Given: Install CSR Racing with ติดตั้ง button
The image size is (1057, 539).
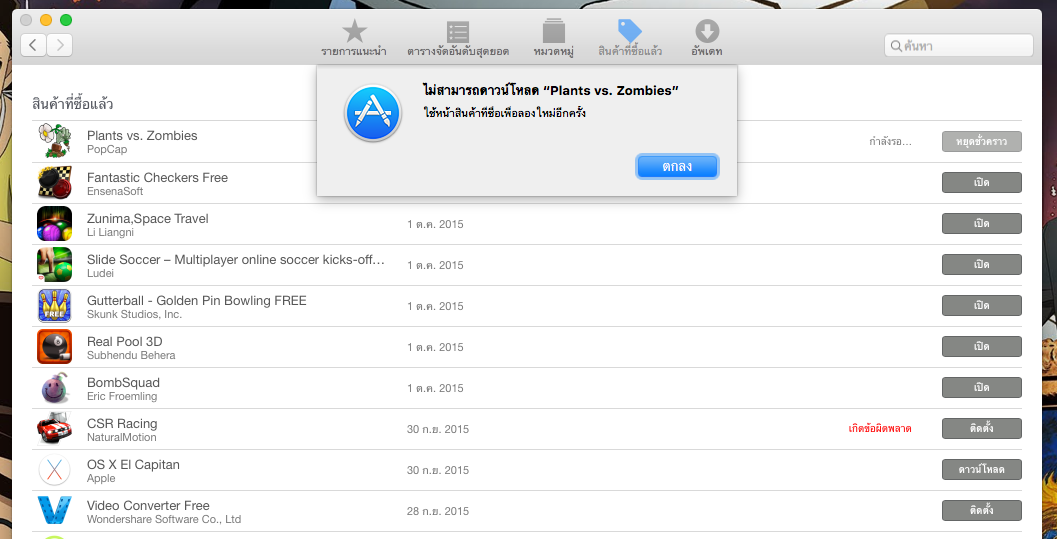Looking at the screenshot, I should 982,429.
